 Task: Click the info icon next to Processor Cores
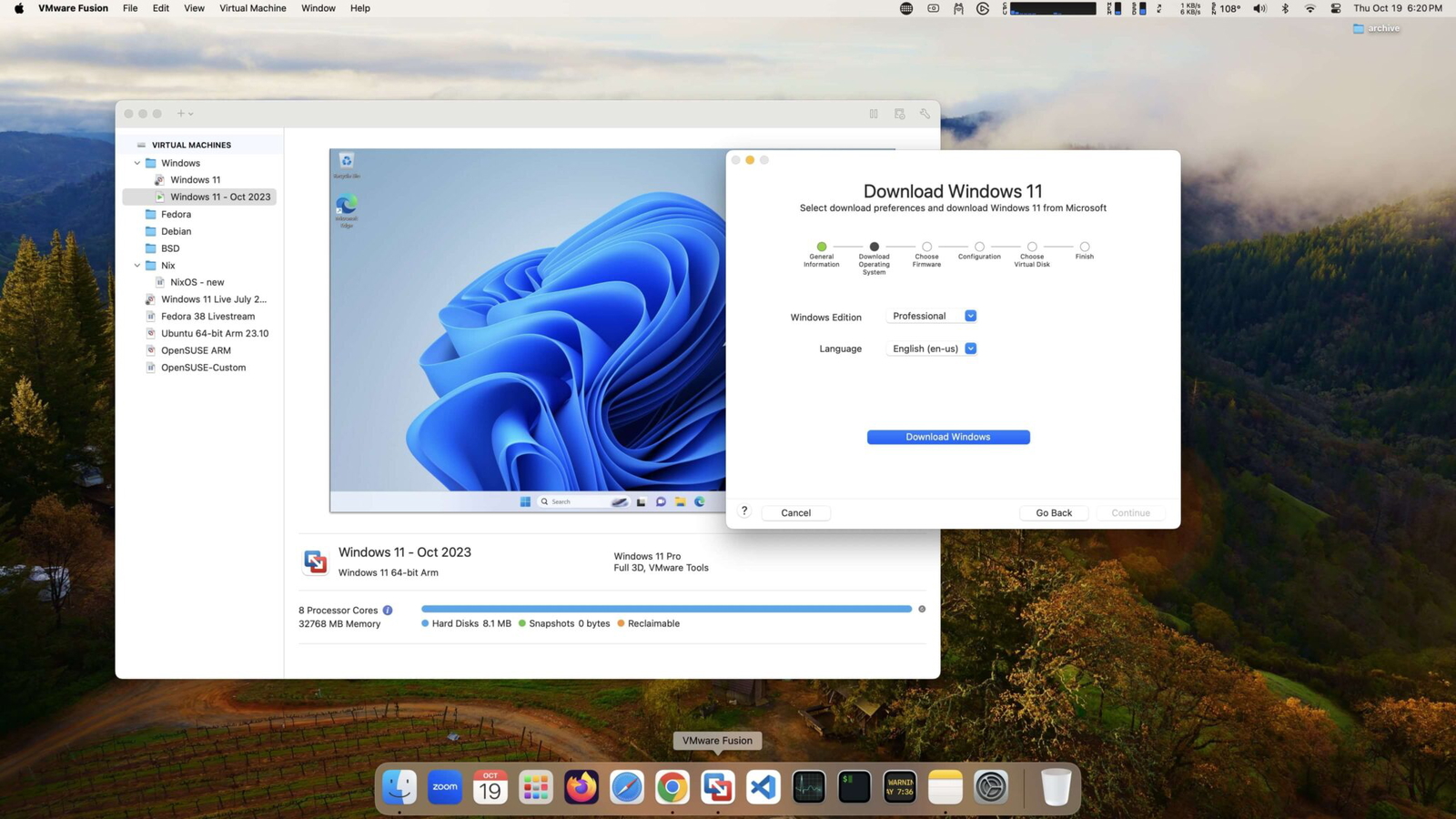388,610
